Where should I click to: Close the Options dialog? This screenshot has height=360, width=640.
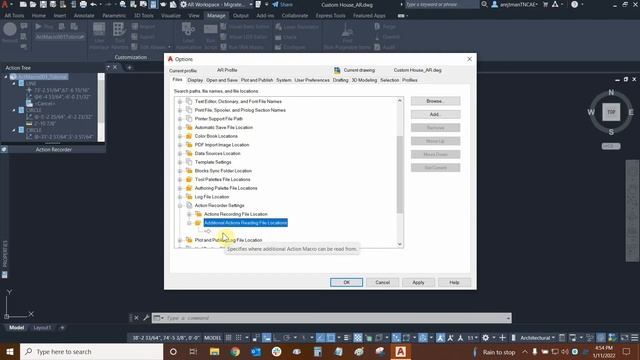[x=469, y=59]
